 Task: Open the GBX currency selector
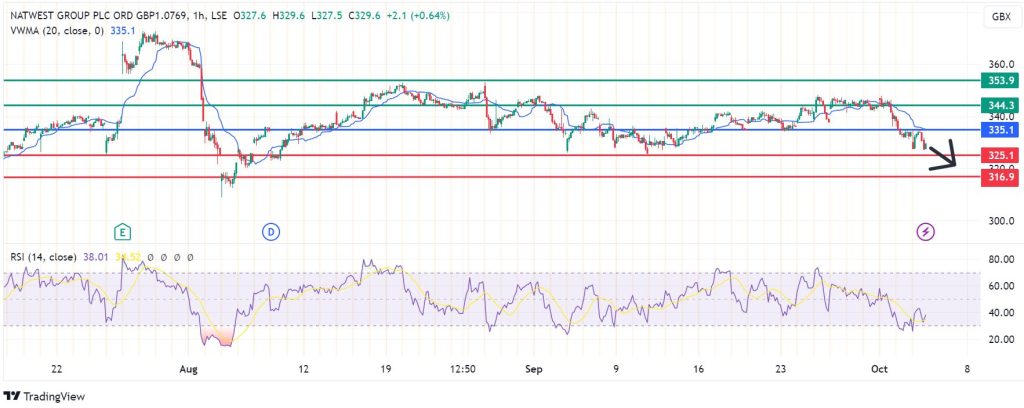point(1002,18)
